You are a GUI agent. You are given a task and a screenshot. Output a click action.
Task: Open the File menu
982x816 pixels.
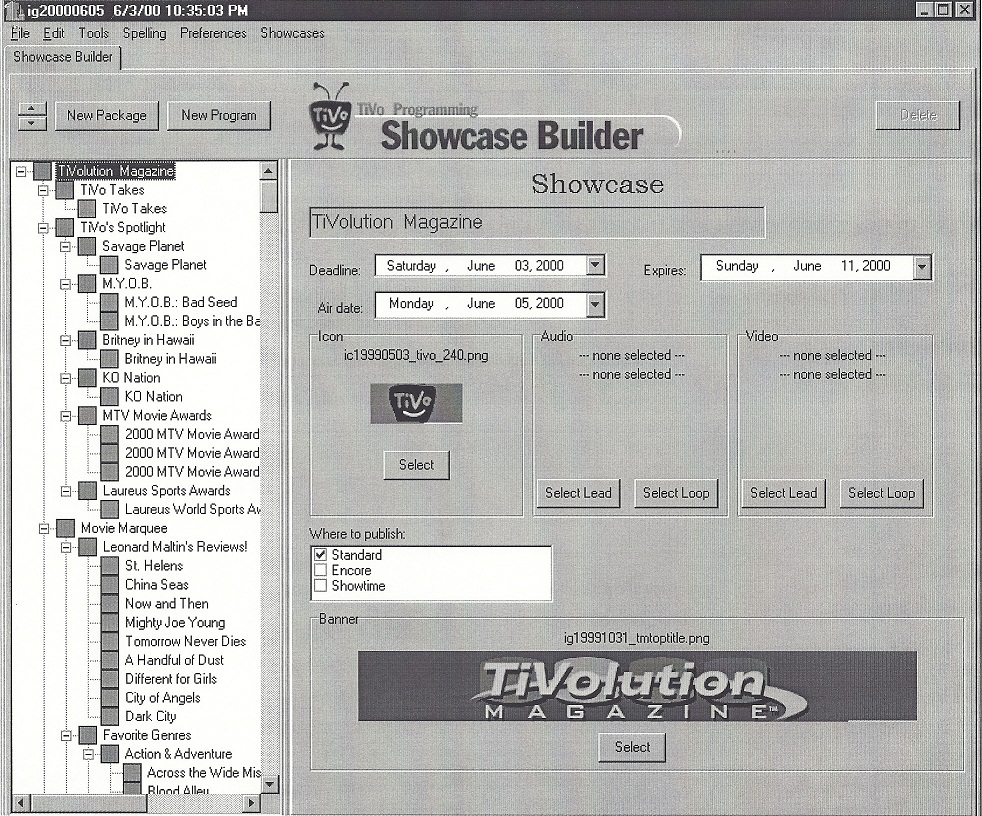(20, 33)
